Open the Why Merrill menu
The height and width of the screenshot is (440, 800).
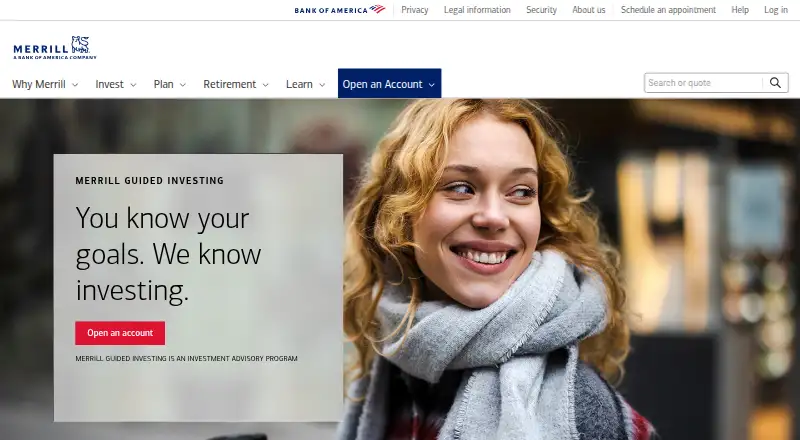click(45, 84)
